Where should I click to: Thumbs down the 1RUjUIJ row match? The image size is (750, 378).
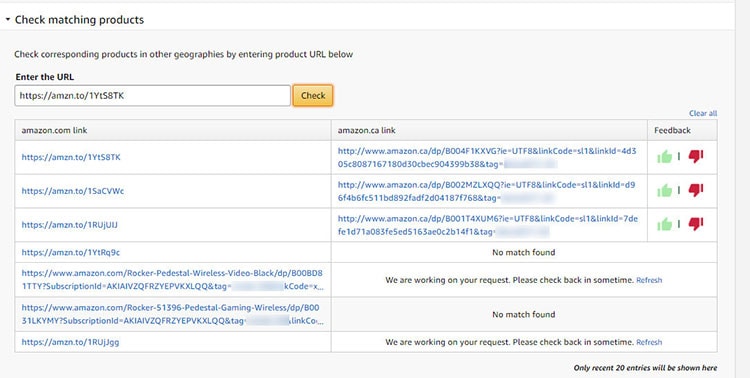[696, 224]
